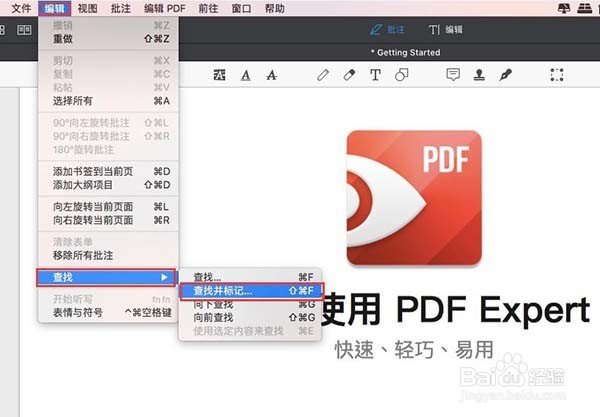Choose 向前查找 in the submenu
This screenshot has height=417, width=600.
click(x=250, y=318)
